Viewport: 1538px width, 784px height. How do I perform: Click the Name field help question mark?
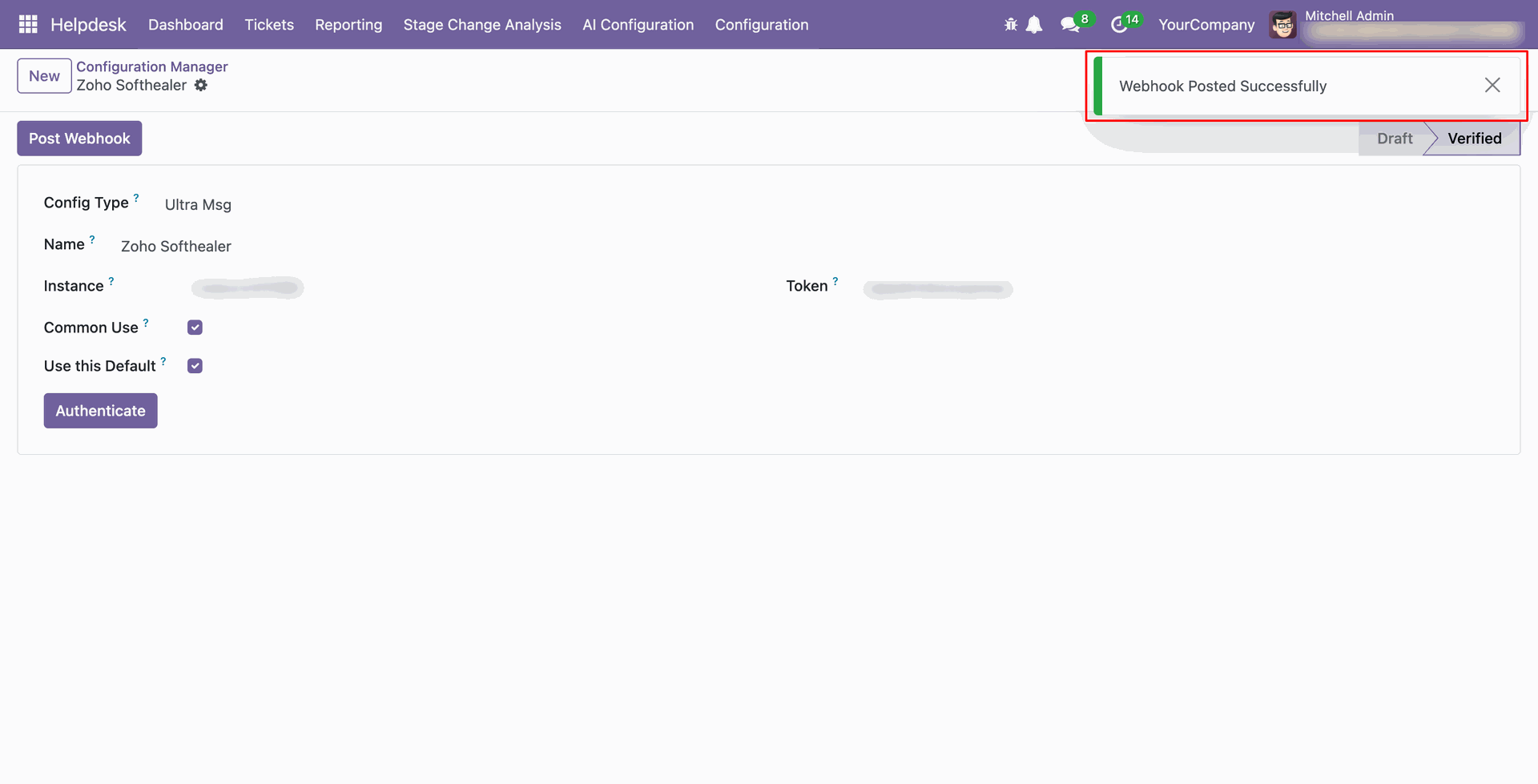(x=92, y=239)
